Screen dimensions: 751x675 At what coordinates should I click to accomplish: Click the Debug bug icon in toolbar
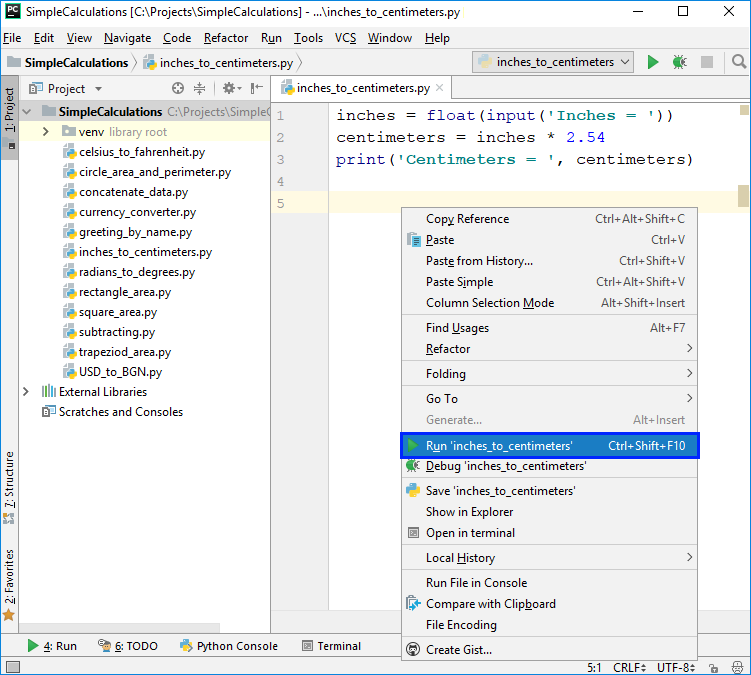(680, 62)
